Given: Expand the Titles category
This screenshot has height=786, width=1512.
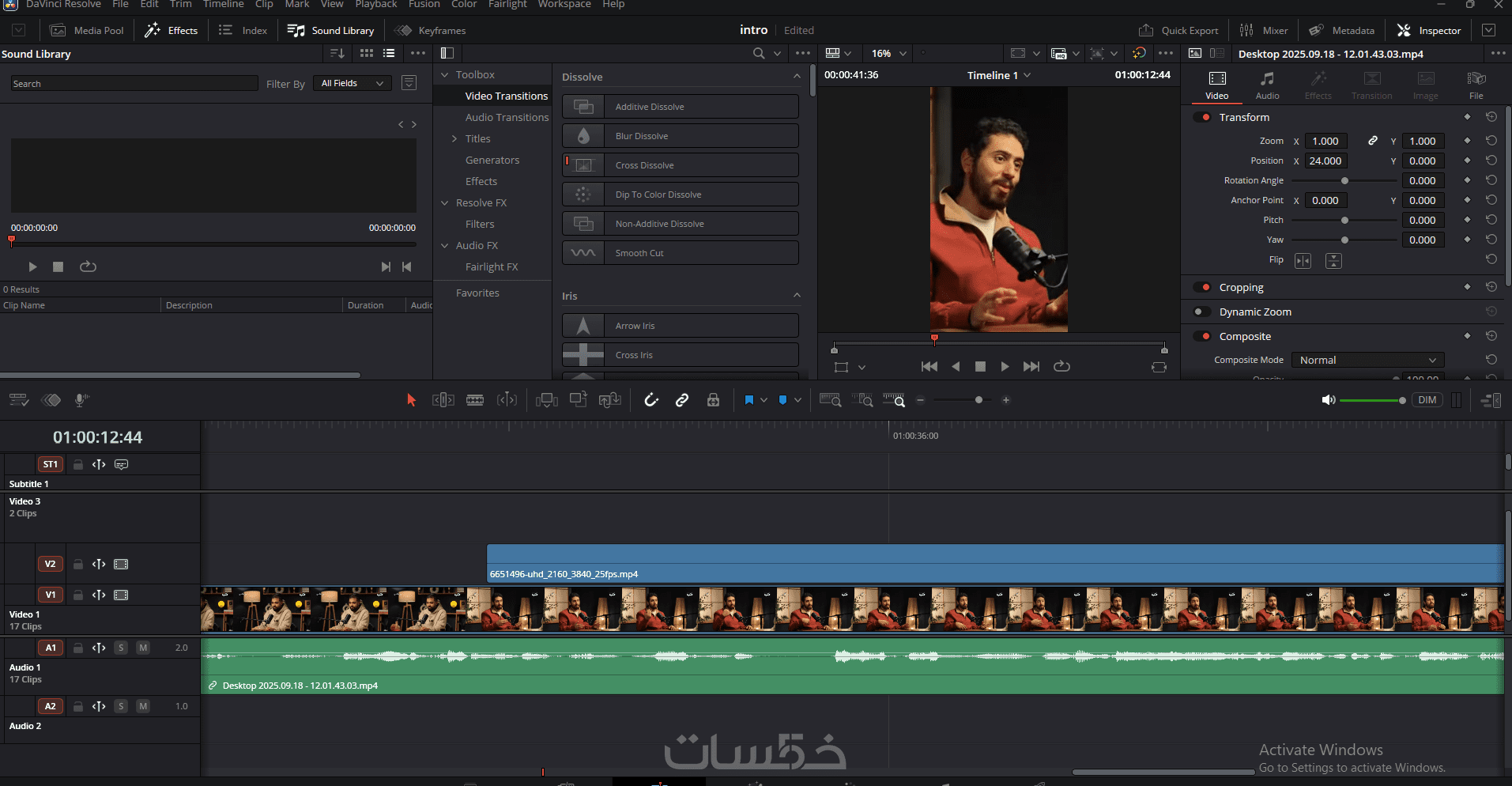Looking at the screenshot, I should tap(454, 138).
